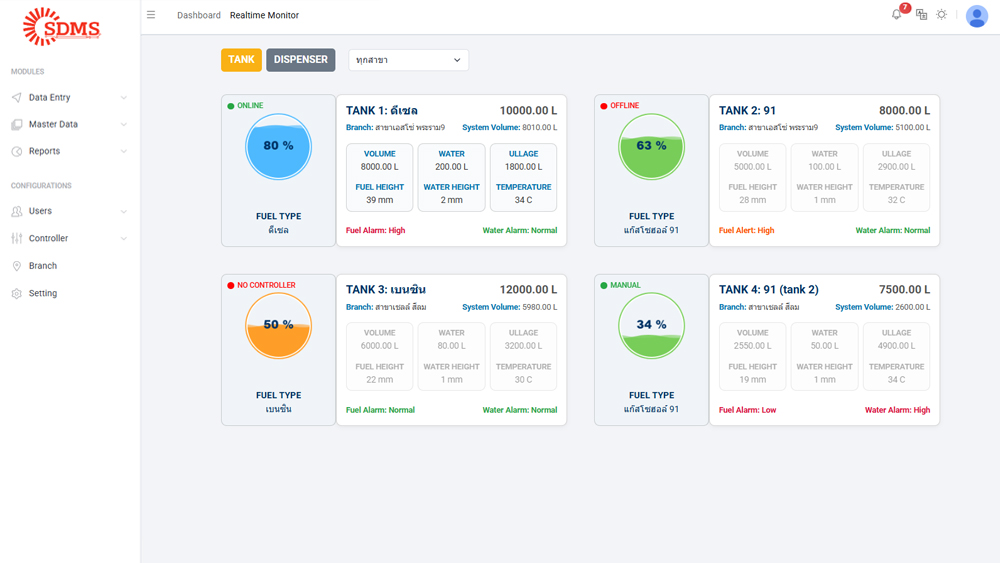
Task: Click Tank 3 50% orange gauge
Action: (x=278, y=326)
